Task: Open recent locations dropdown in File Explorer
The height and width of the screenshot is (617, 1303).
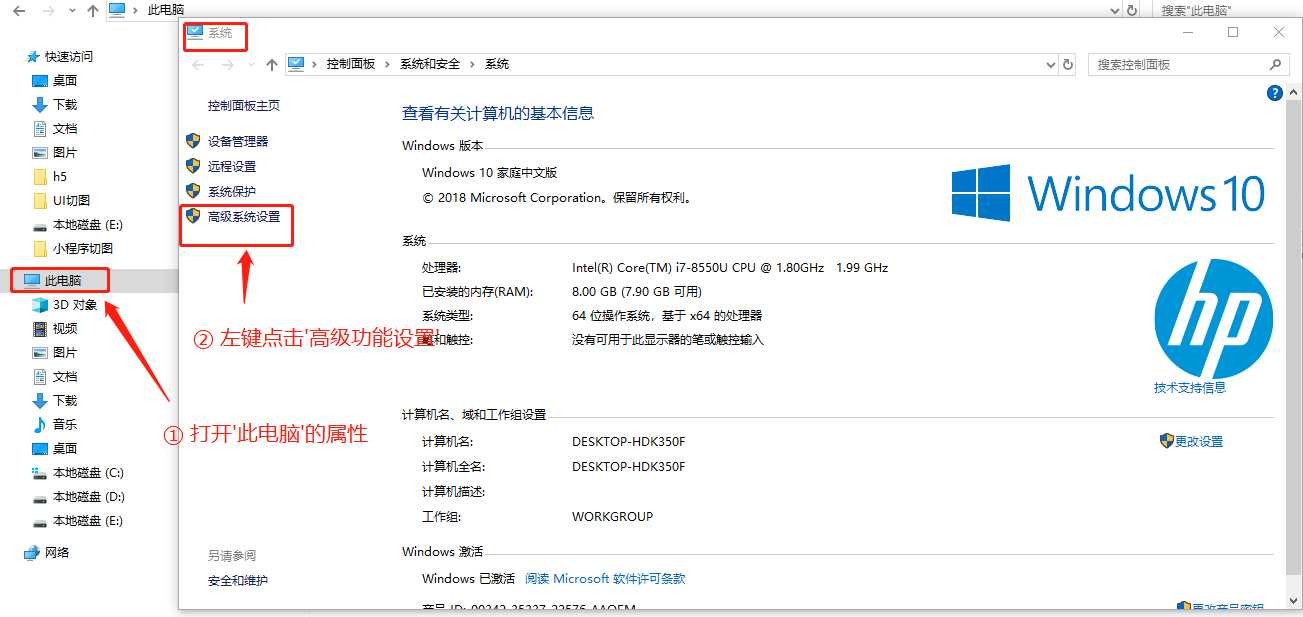Action: pyautogui.click(x=70, y=11)
